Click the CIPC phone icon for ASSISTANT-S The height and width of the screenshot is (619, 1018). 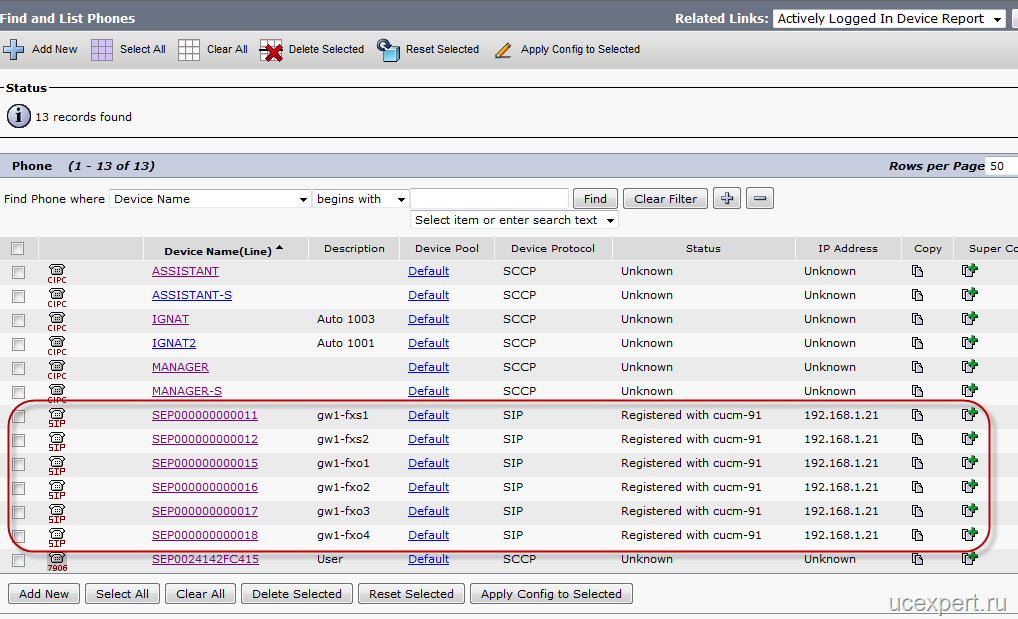(x=56, y=297)
